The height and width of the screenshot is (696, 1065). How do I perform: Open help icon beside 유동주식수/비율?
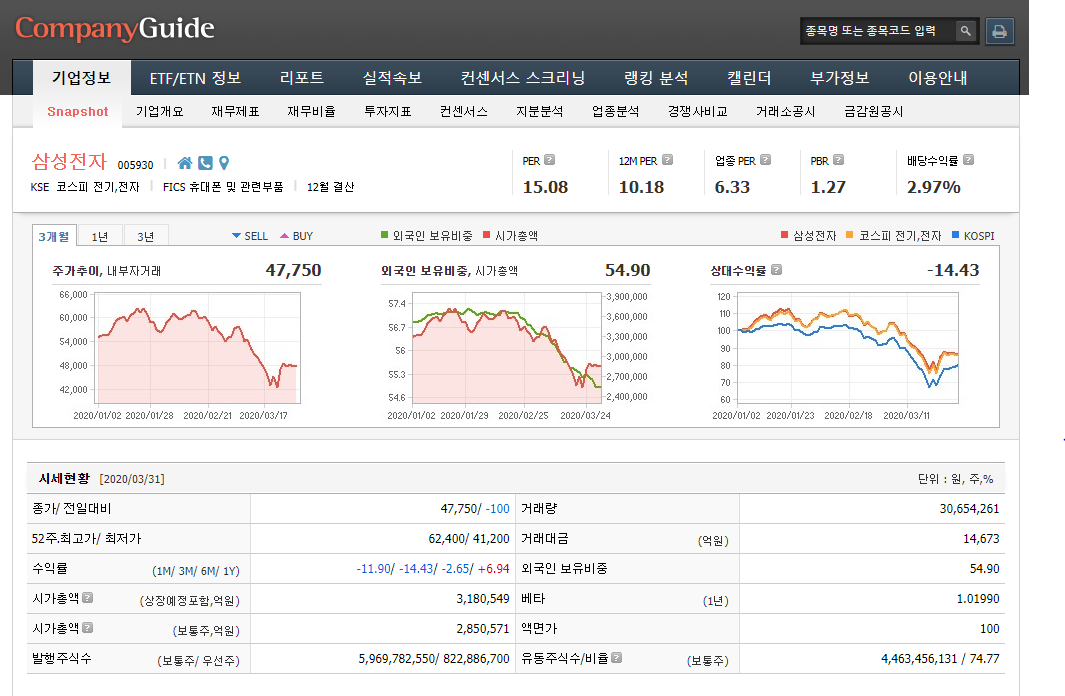616,657
